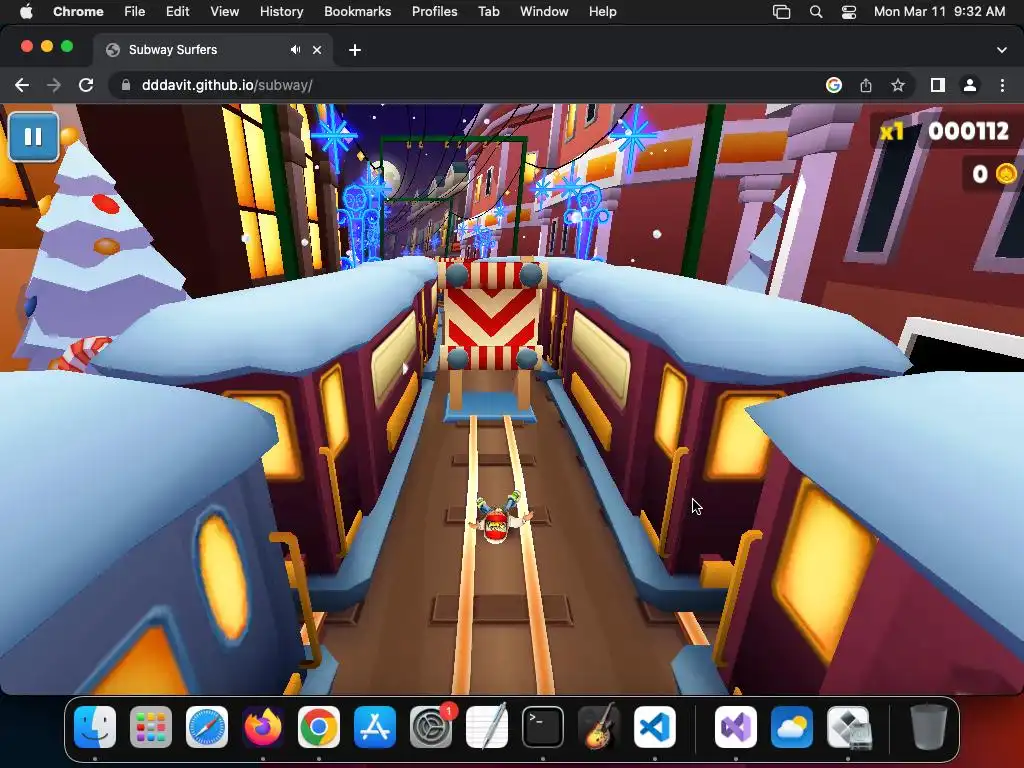The image size is (1024, 768).
Task: Open the Edit menu
Action: 177,11
